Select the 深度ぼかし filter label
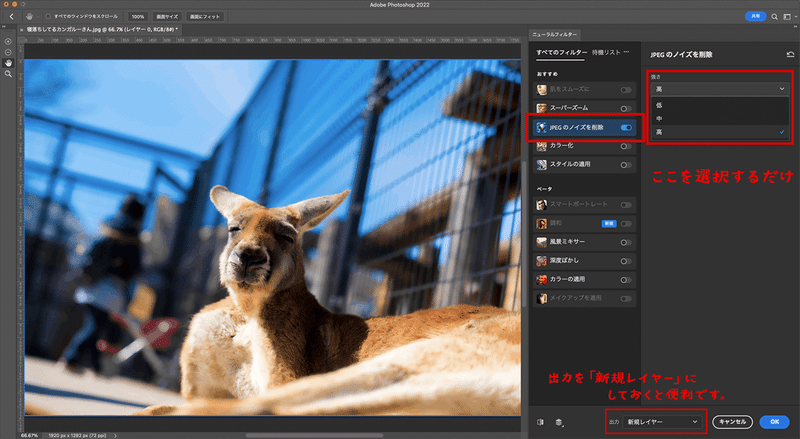Screen dimensions: 800x439 pyautogui.click(x=564, y=261)
